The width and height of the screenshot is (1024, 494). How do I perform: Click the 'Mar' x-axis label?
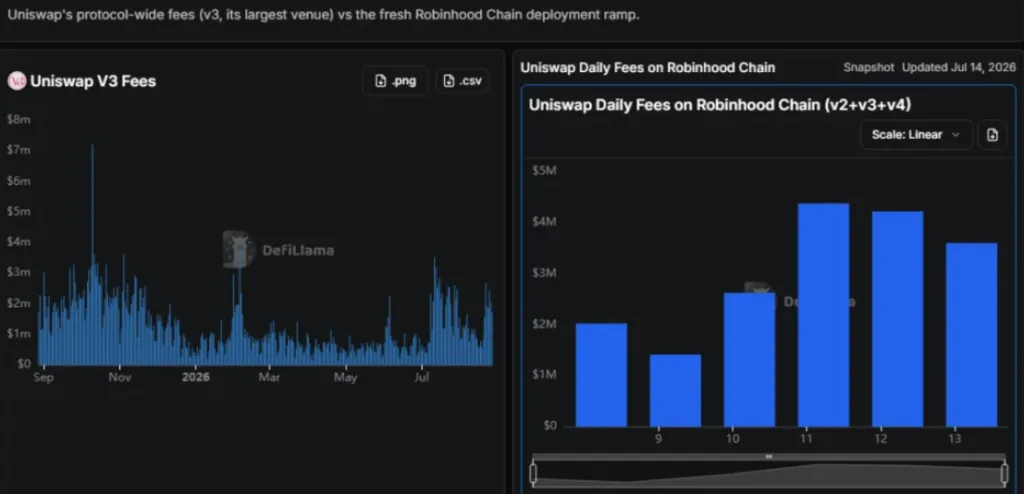(269, 377)
